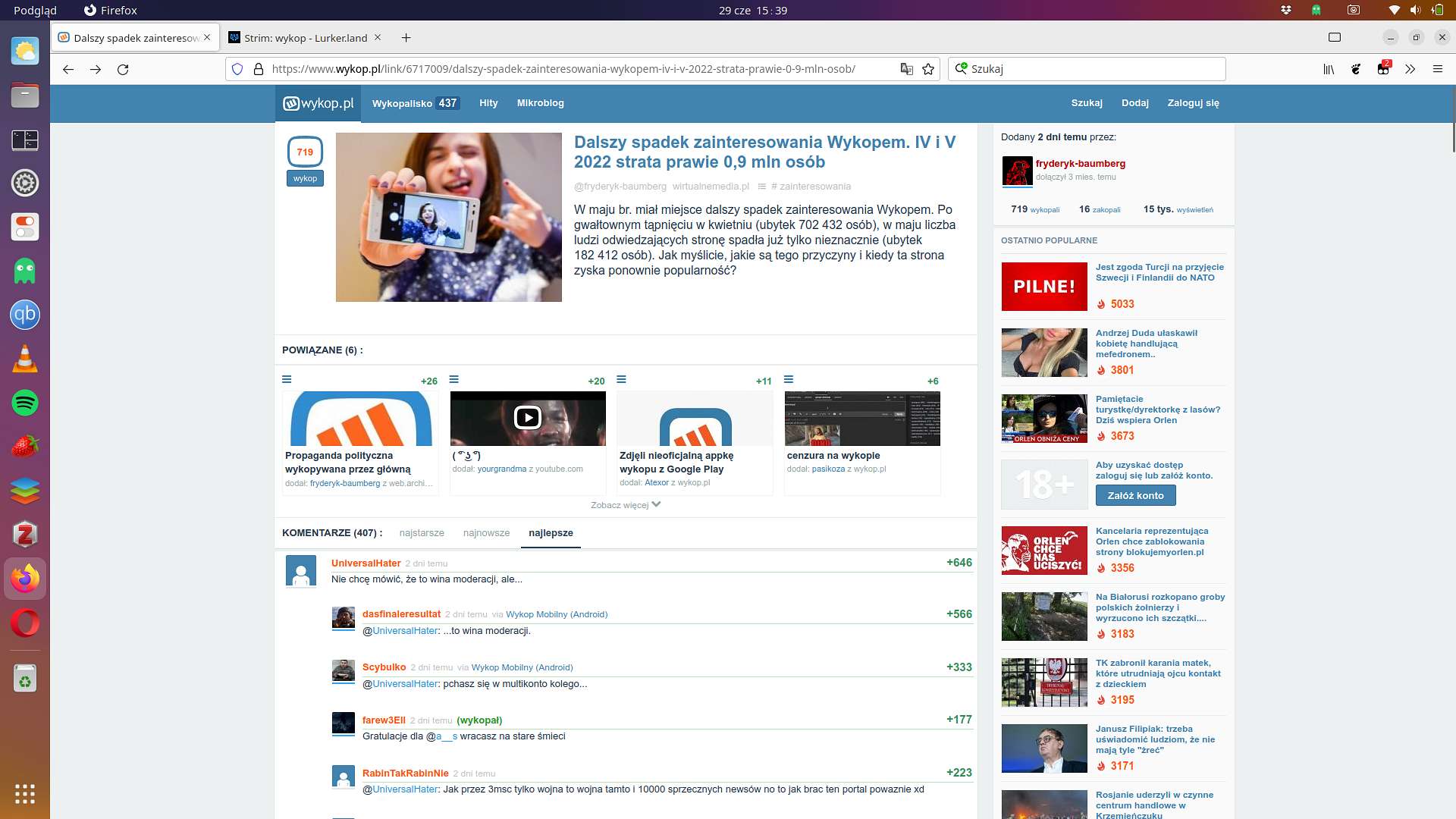Screen dimensions: 1456x819
Task: Open menu icon on cenzura na wykopie card
Action: (789, 379)
